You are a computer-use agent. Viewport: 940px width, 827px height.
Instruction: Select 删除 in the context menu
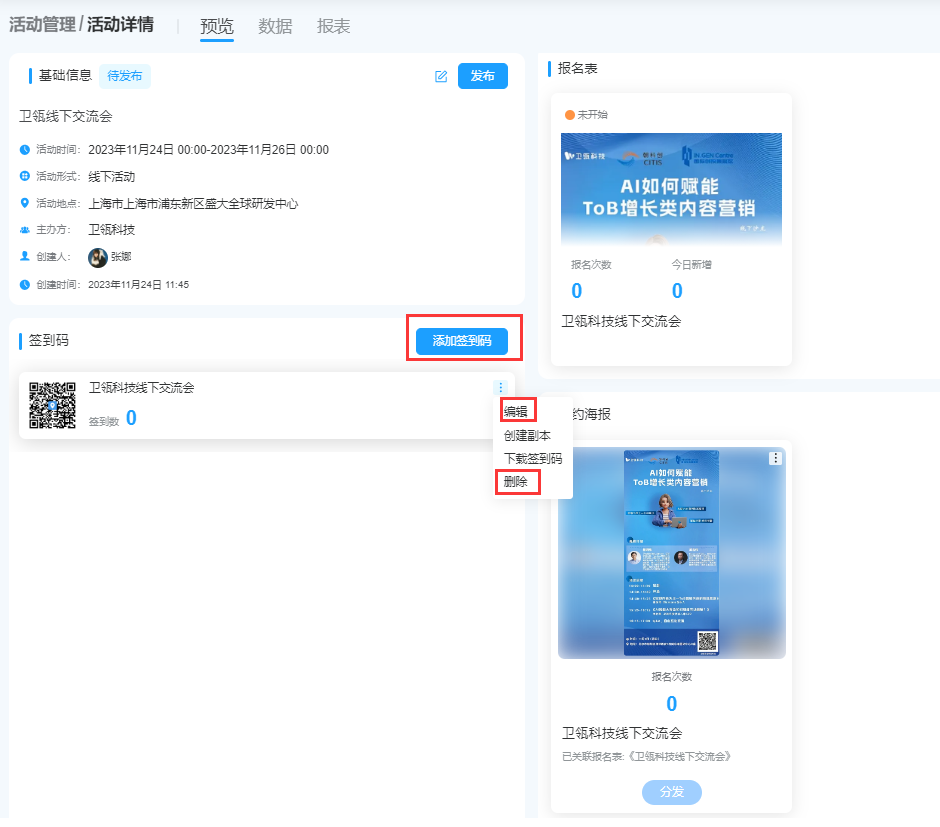click(x=516, y=482)
